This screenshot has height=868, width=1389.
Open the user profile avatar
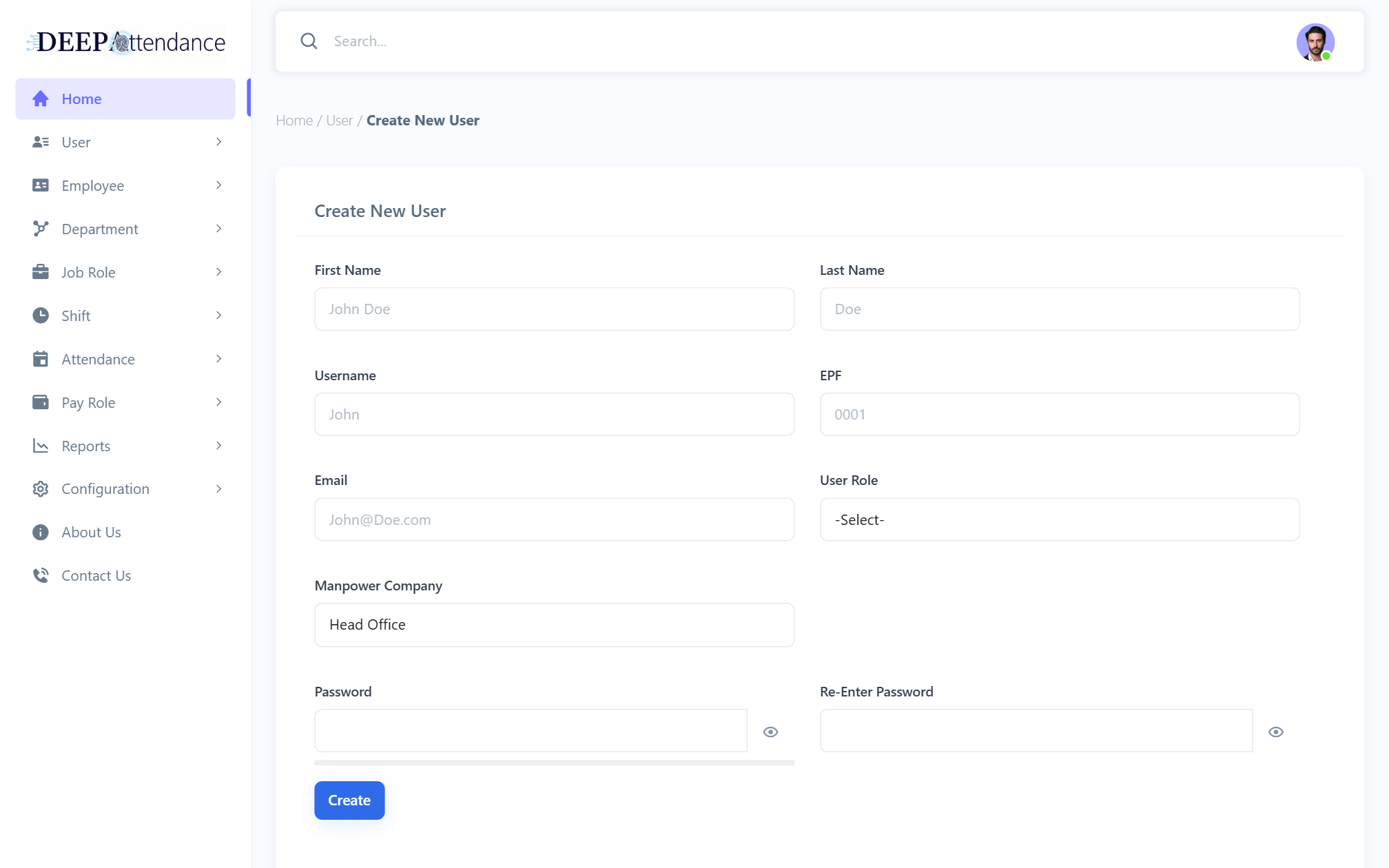[1315, 42]
